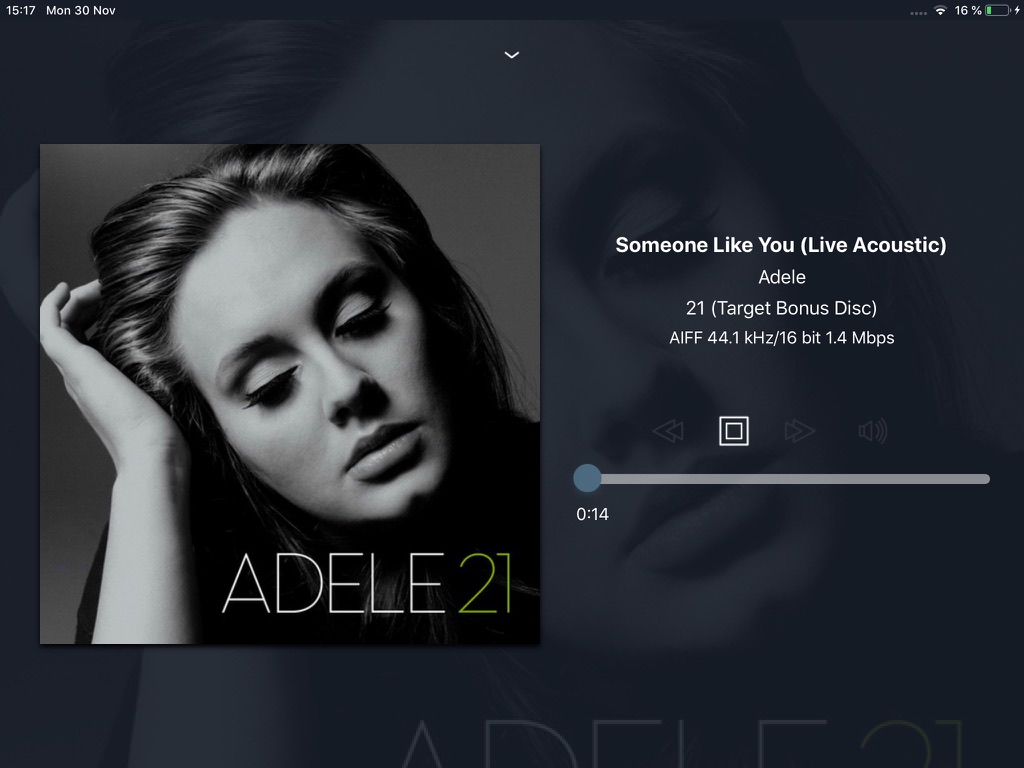The height and width of the screenshot is (768, 1024).
Task: Check the Wi-Fi status icon
Action: 940,10
